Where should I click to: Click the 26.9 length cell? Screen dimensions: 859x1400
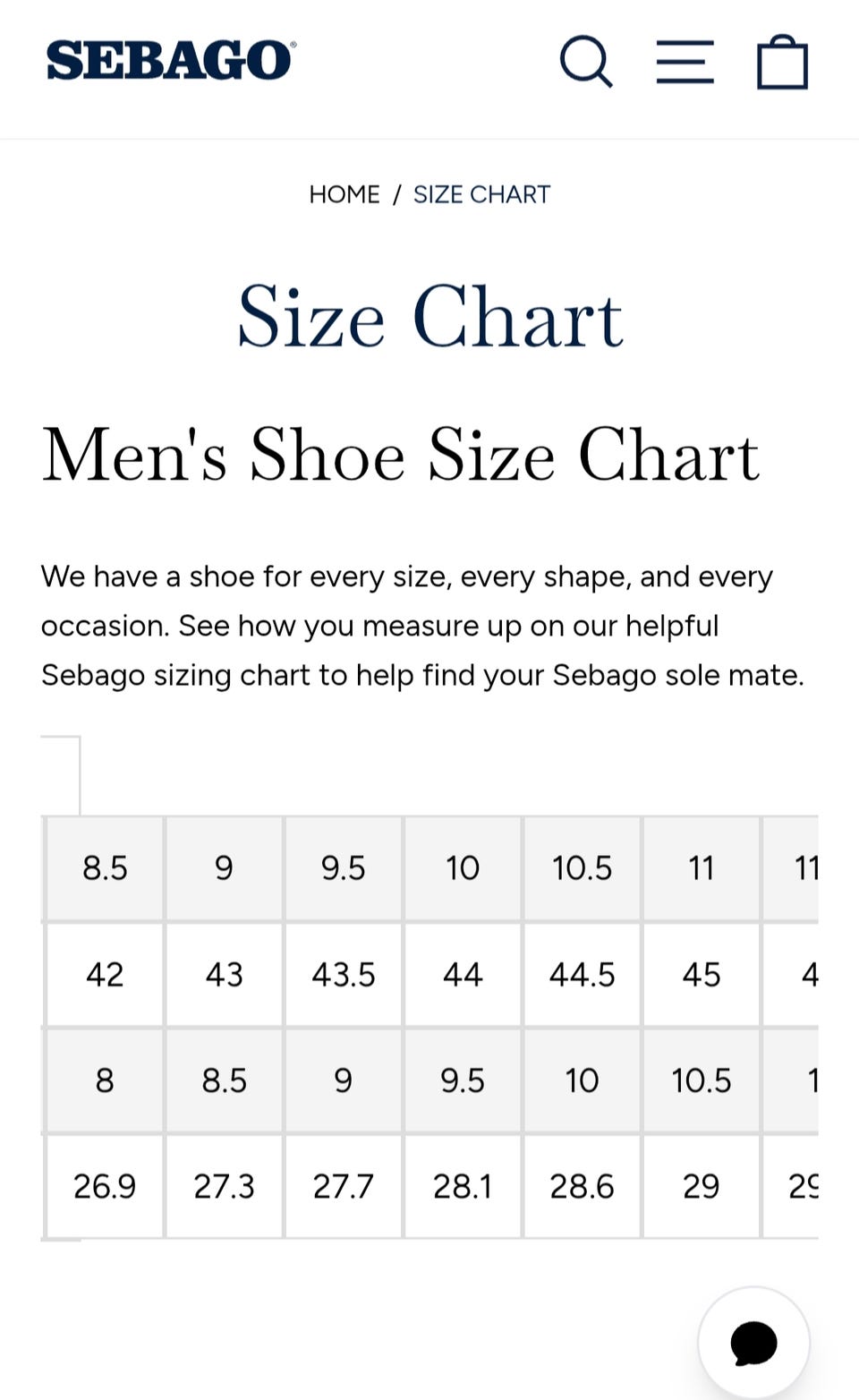105,1187
